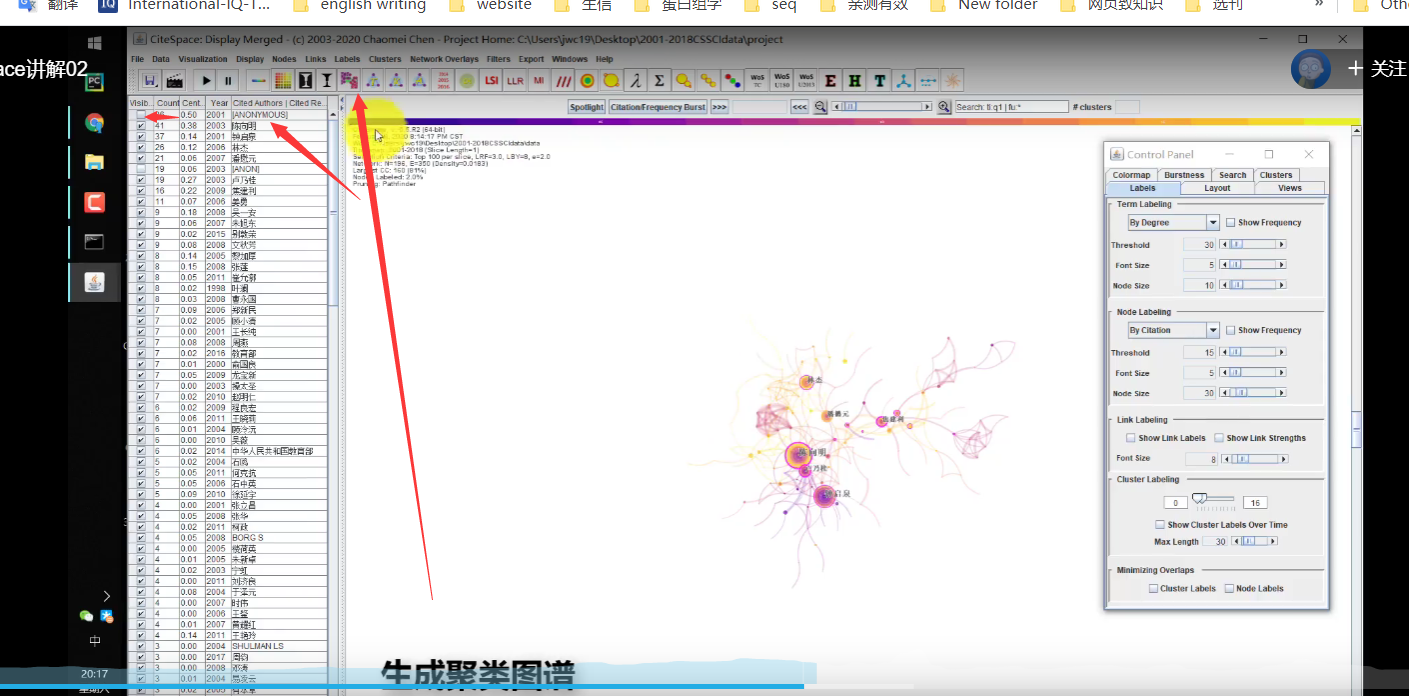Tick the Cluster Labels overlap checkbox
Viewport: 1409px width, 696px height.
1153,589
